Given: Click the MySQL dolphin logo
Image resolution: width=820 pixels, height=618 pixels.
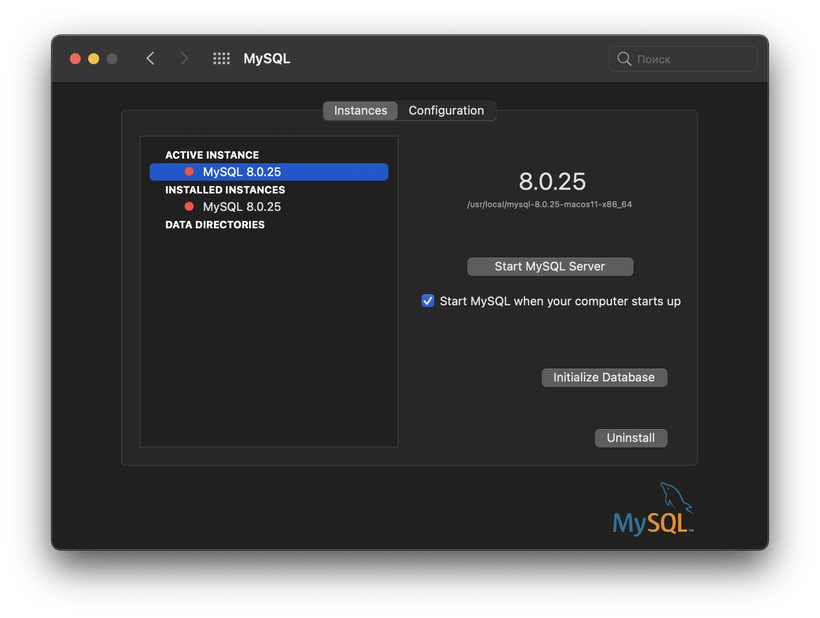Looking at the screenshot, I should [654, 510].
